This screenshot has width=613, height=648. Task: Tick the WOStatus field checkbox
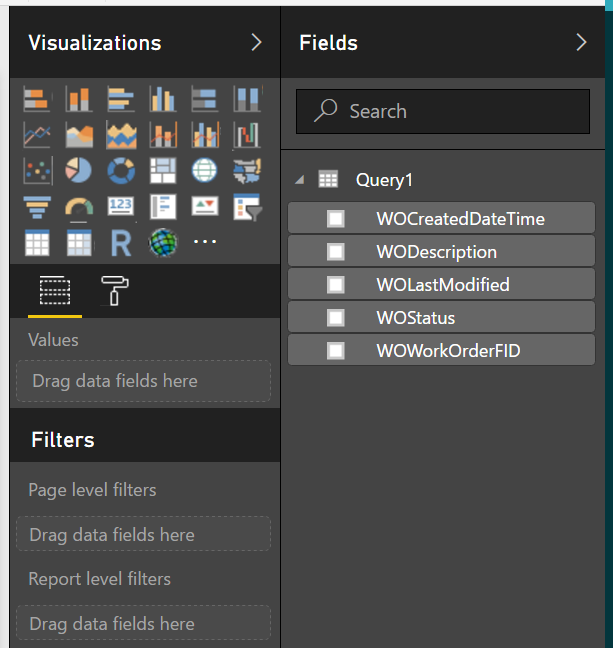[x=335, y=318]
